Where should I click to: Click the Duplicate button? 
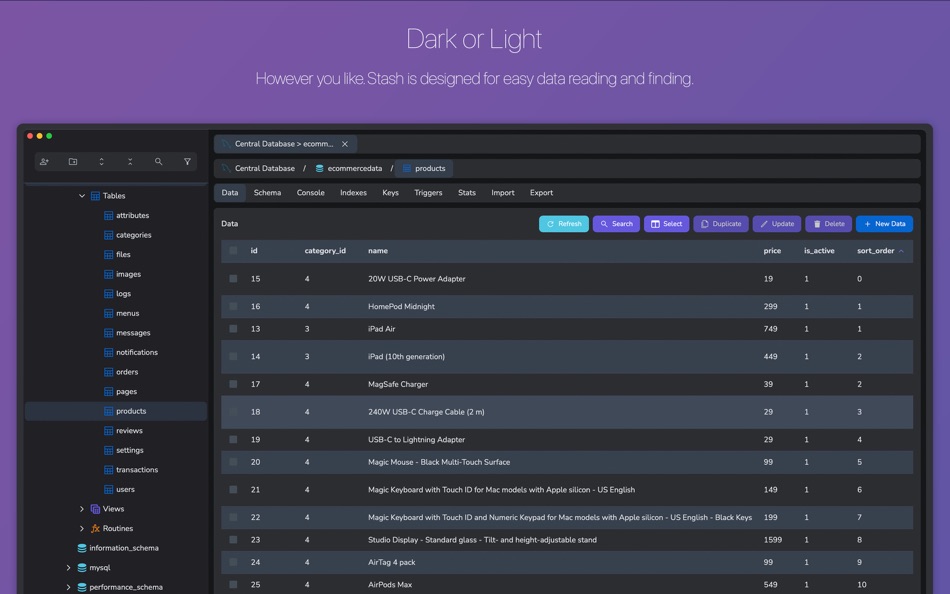click(x=721, y=224)
